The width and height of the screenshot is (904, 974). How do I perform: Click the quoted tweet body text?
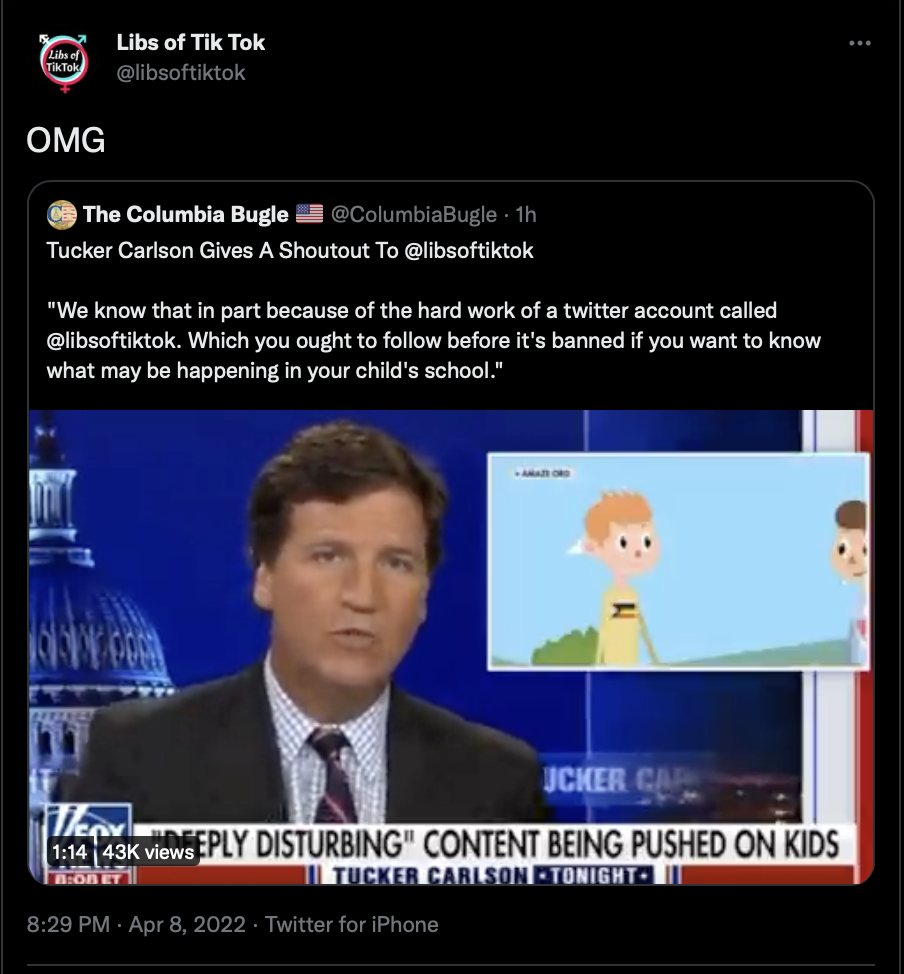[x=434, y=340]
